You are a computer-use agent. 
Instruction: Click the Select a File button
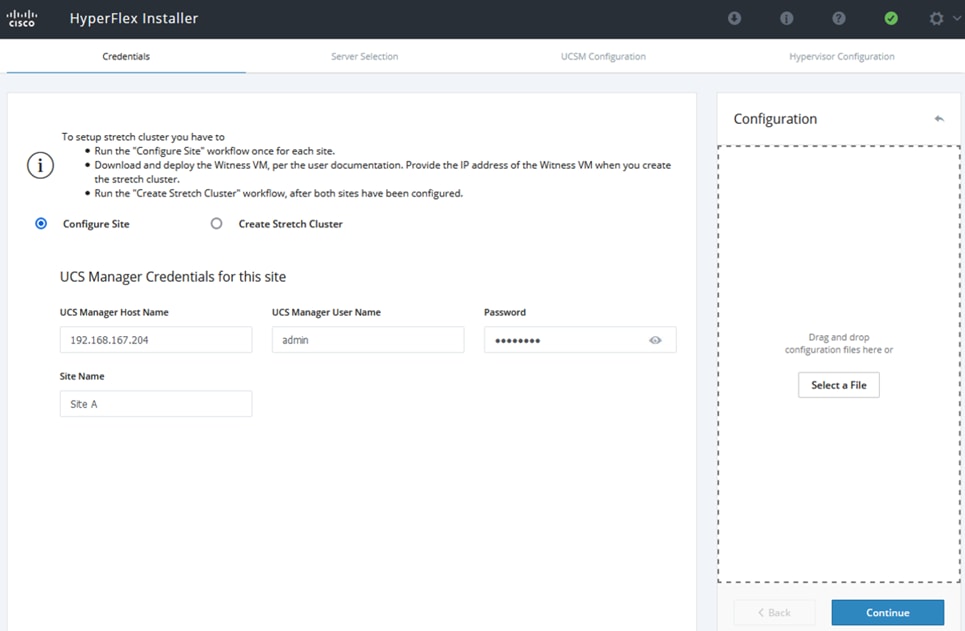838,385
